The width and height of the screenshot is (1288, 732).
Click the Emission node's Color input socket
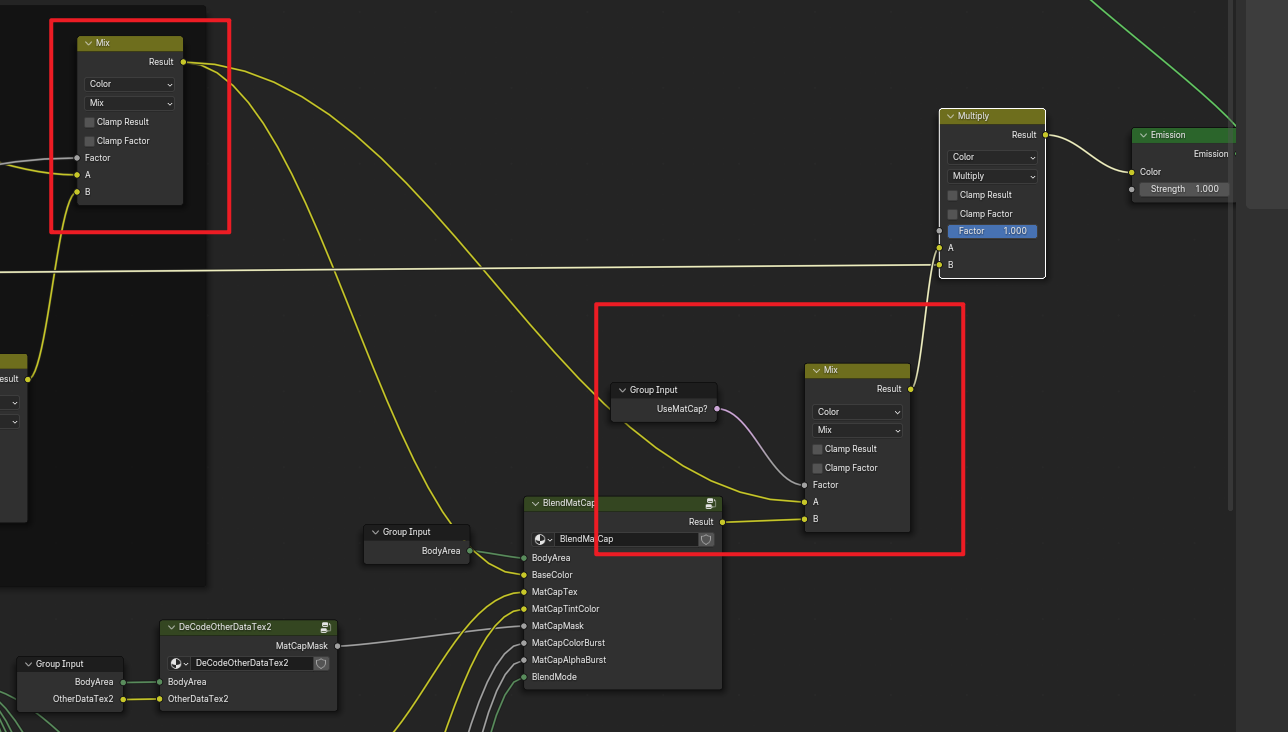coord(1131,172)
